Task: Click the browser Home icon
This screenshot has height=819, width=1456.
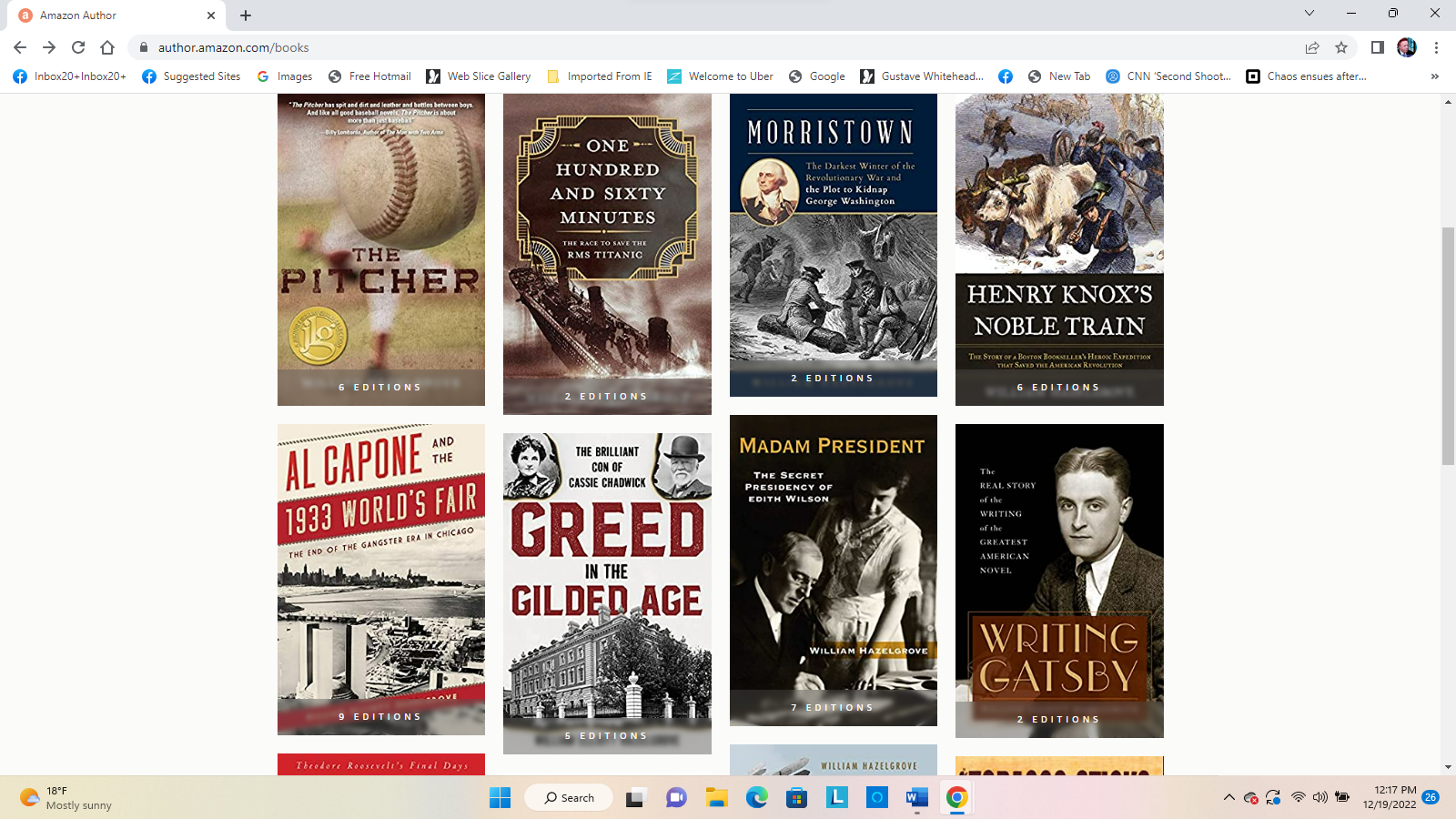Action: coord(107,47)
